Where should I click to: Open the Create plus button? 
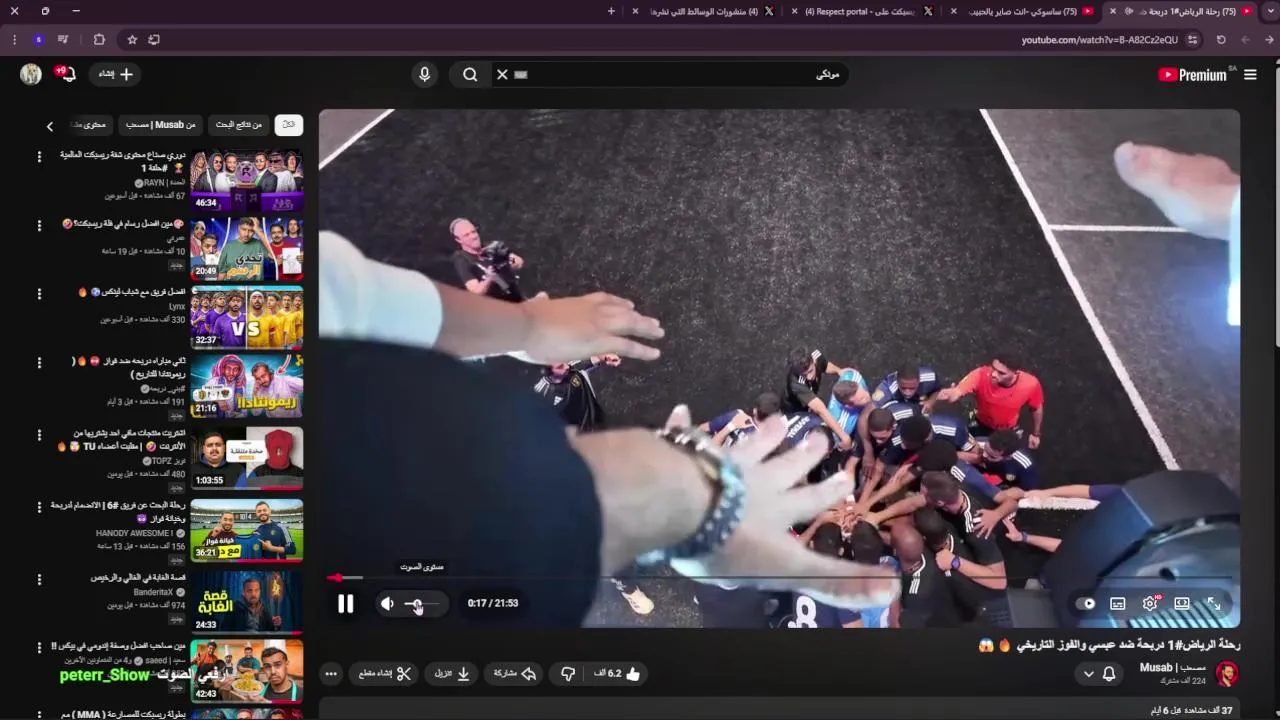pyautogui.click(x=115, y=74)
